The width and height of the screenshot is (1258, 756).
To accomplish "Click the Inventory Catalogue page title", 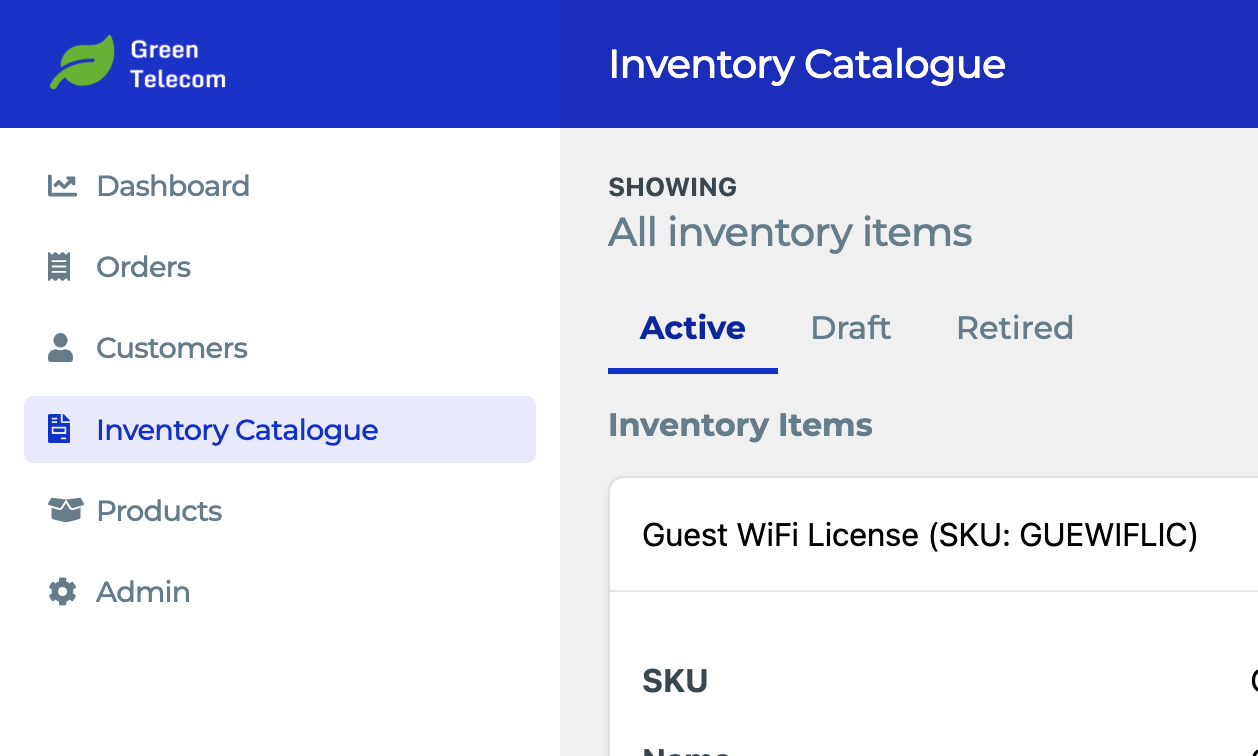I will (x=807, y=64).
